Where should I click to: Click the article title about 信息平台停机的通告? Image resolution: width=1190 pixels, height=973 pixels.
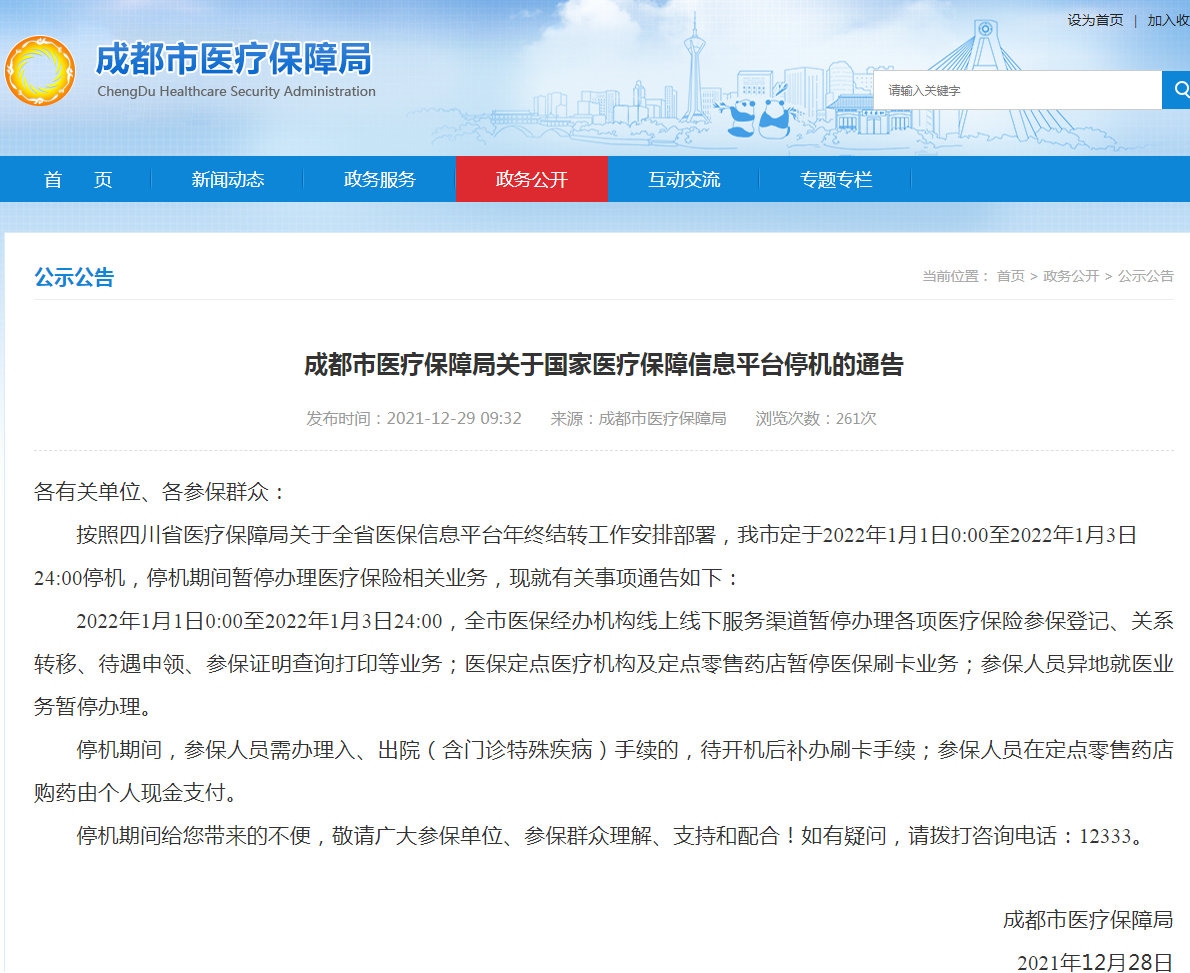point(603,364)
